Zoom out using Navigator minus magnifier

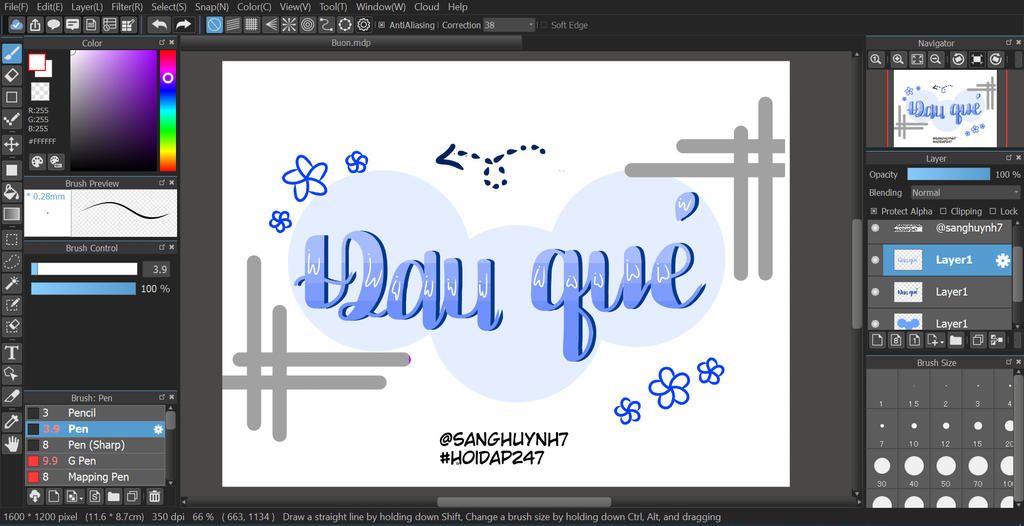(x=935, y=59)
